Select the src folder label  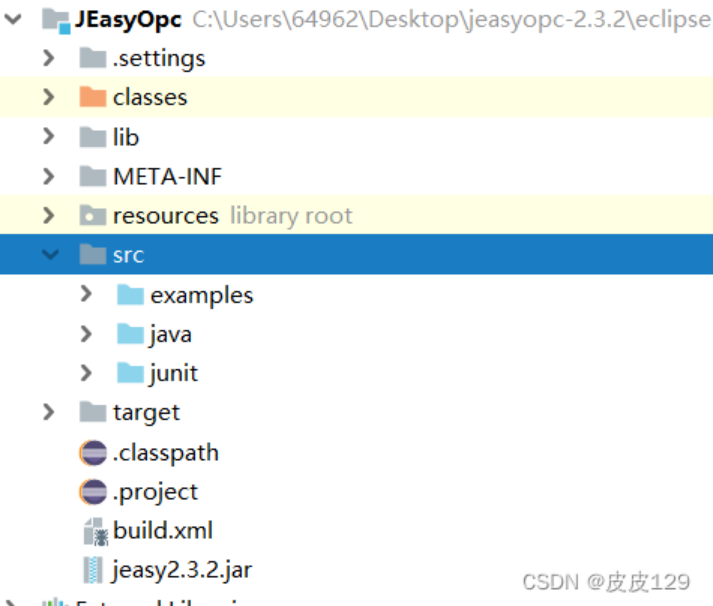129,255
